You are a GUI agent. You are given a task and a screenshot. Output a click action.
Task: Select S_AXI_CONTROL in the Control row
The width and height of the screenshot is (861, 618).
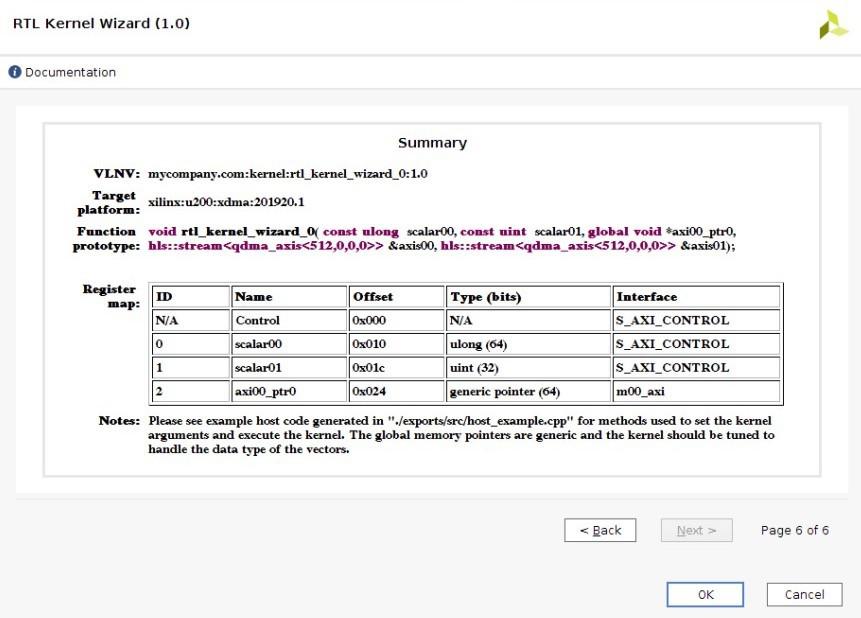[x=696, y=320]
